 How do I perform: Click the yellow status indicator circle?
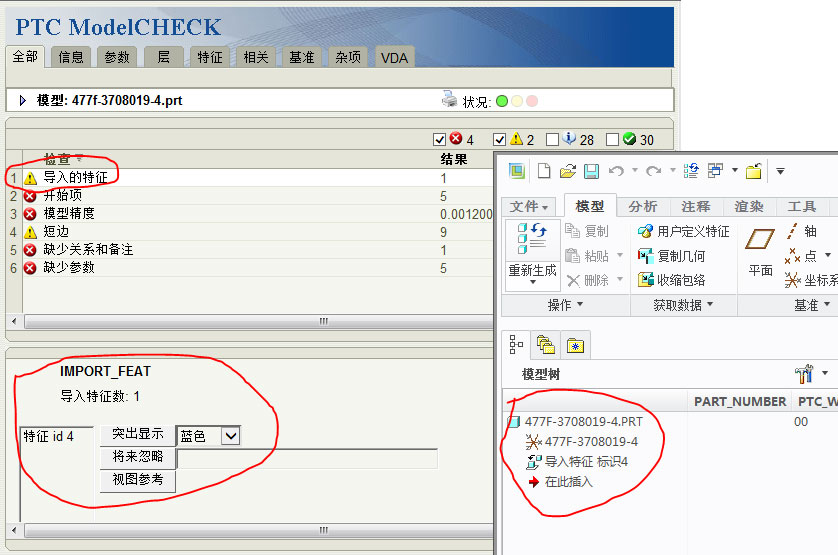click(517, 101)
